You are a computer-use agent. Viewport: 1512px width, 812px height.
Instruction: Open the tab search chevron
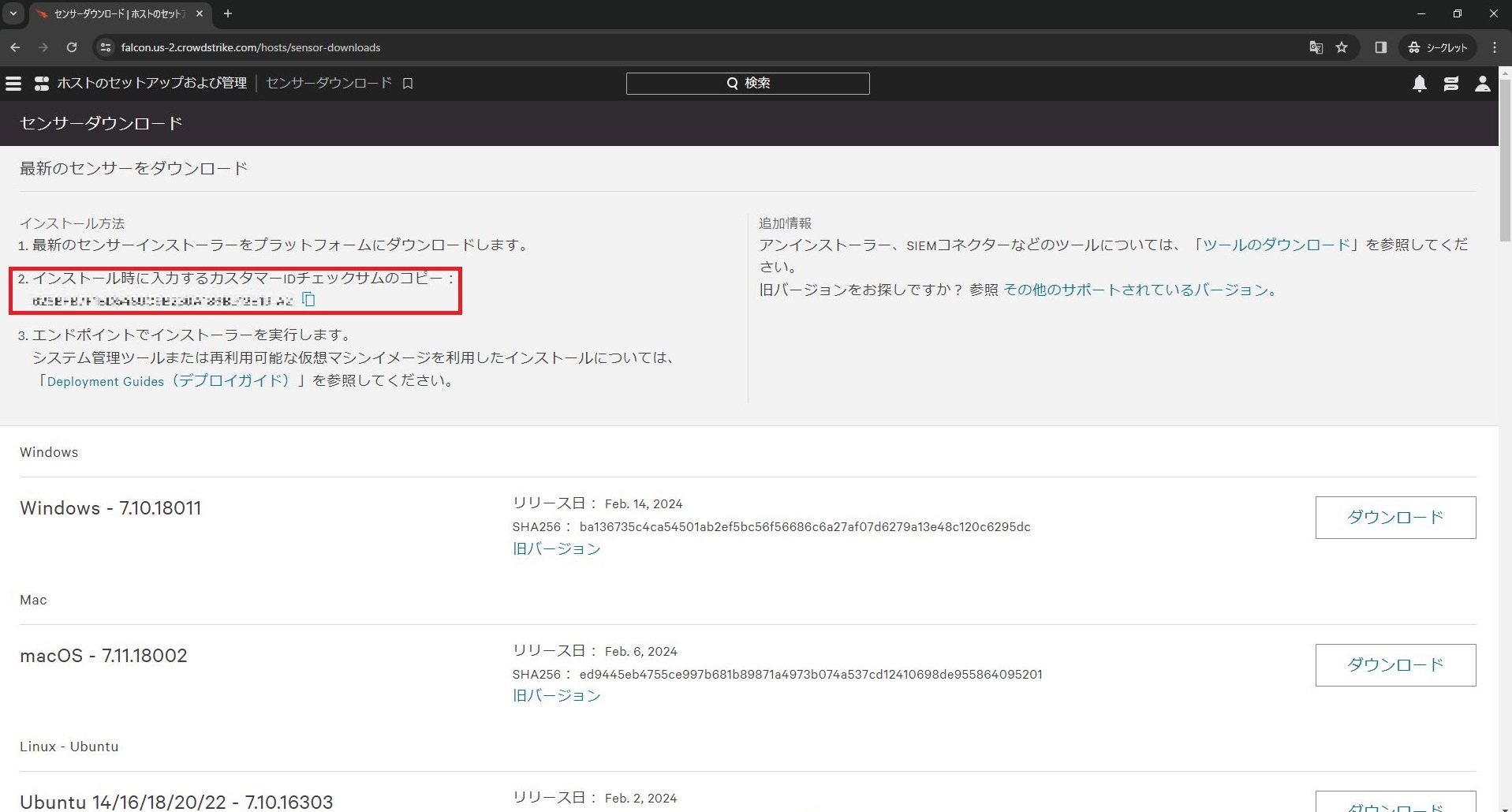click(13, 13)
